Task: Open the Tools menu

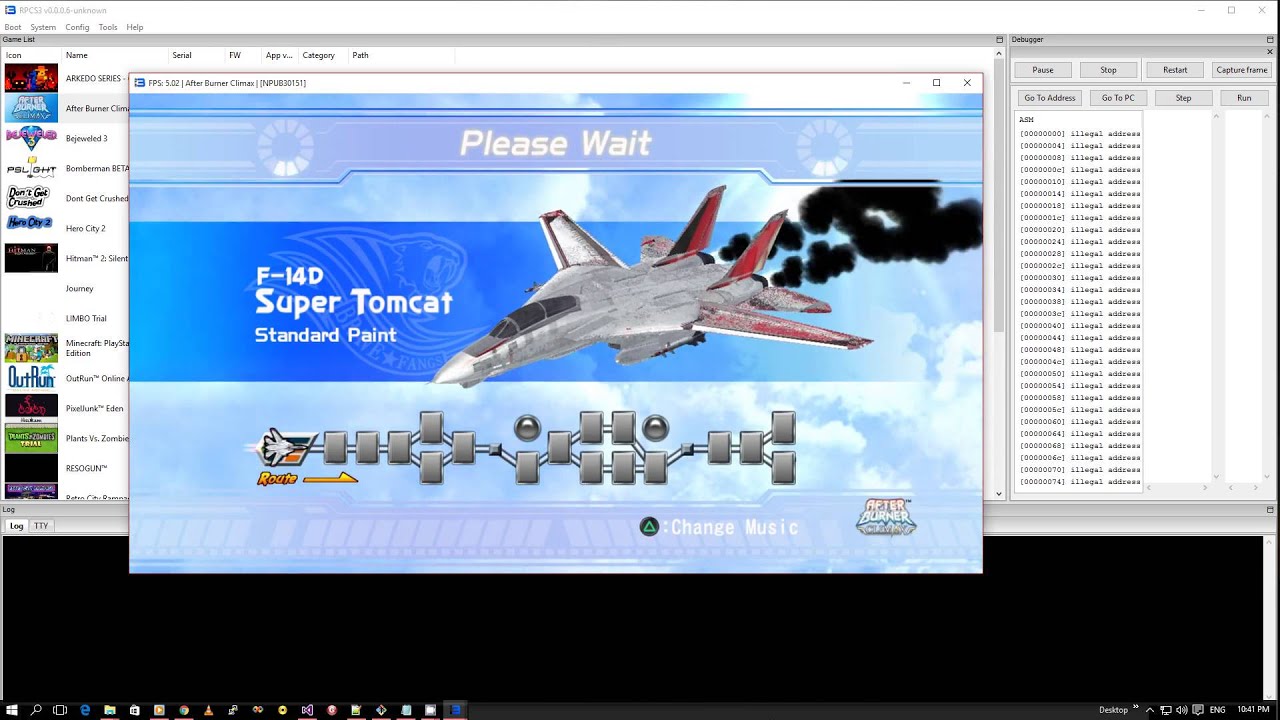Action: 108,27
